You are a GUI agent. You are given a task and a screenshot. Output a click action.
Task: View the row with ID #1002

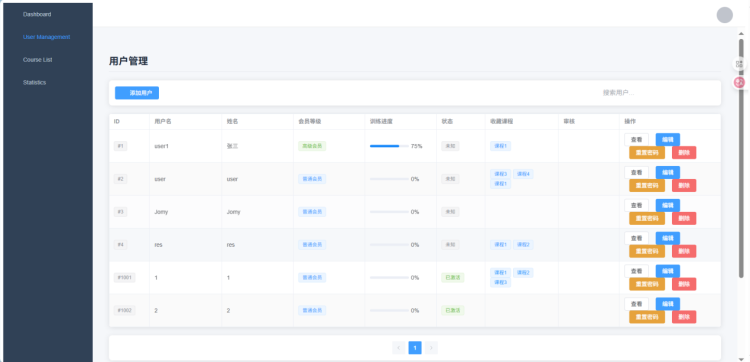[636, 304]
